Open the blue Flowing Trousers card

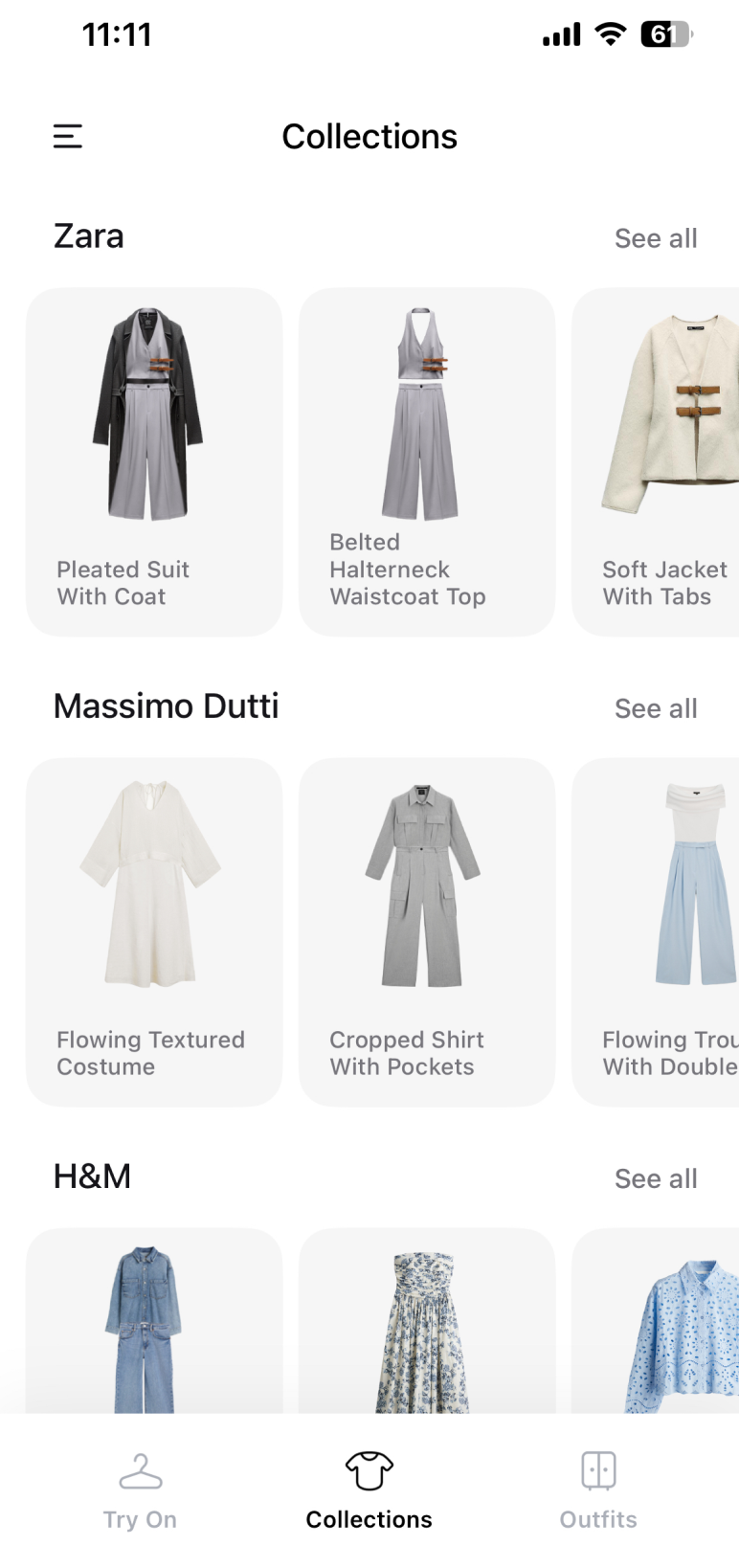(x=656, y=932)
